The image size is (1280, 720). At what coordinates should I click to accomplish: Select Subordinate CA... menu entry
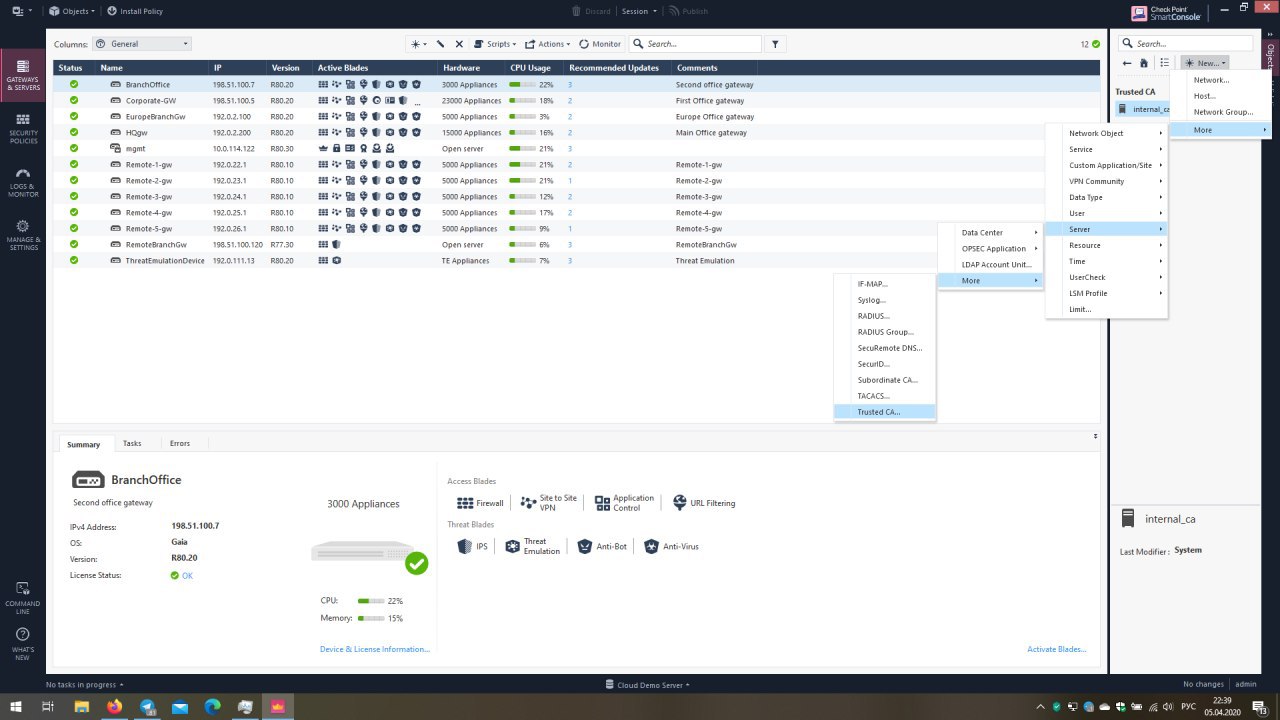tap(884, 380)
